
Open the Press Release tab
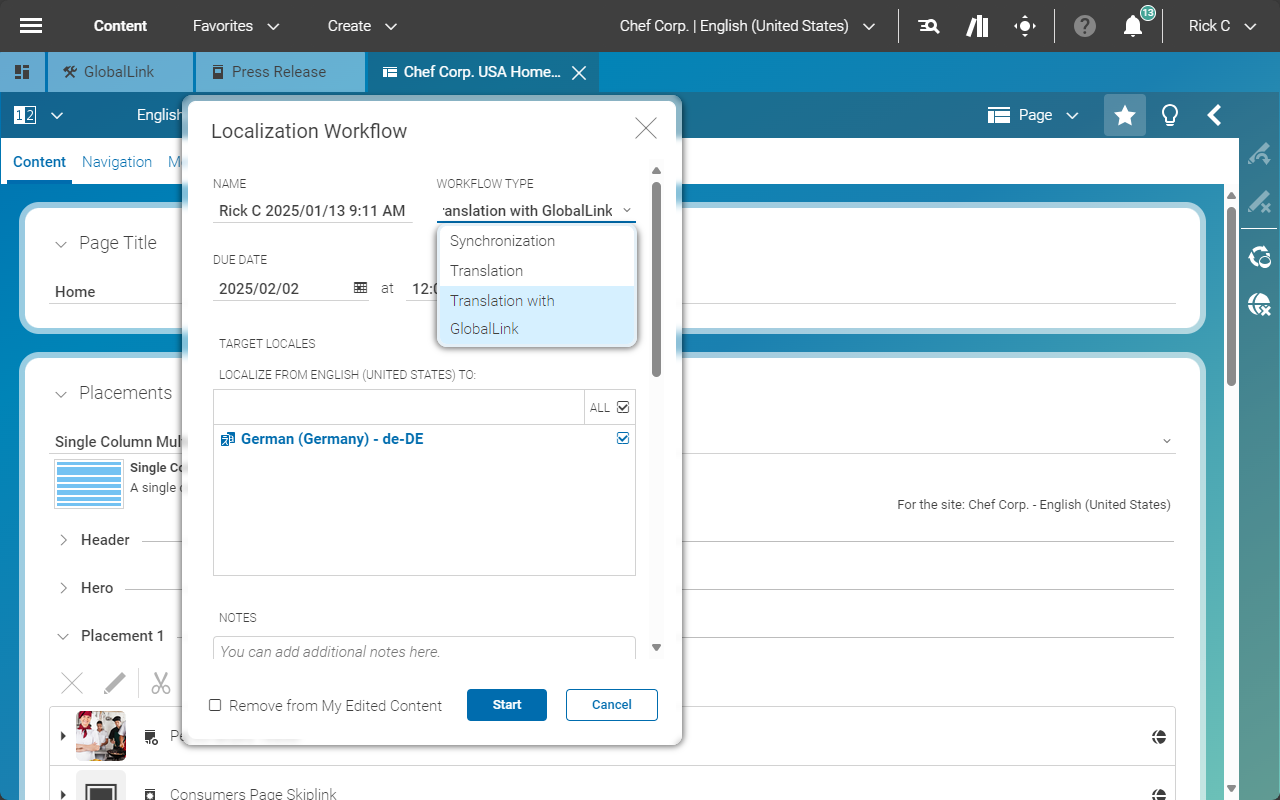click(x=278, y=71)
